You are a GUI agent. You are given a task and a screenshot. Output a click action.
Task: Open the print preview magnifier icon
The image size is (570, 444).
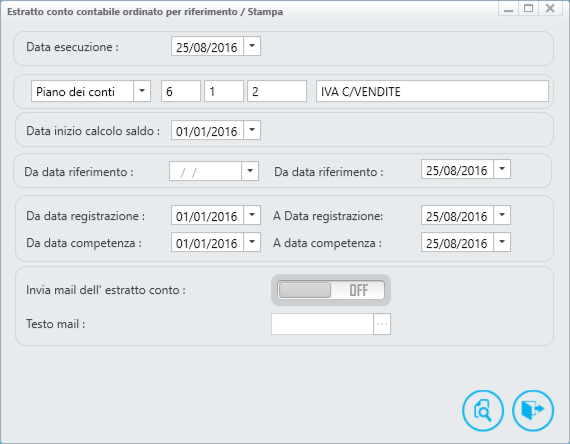click(483, 411)
